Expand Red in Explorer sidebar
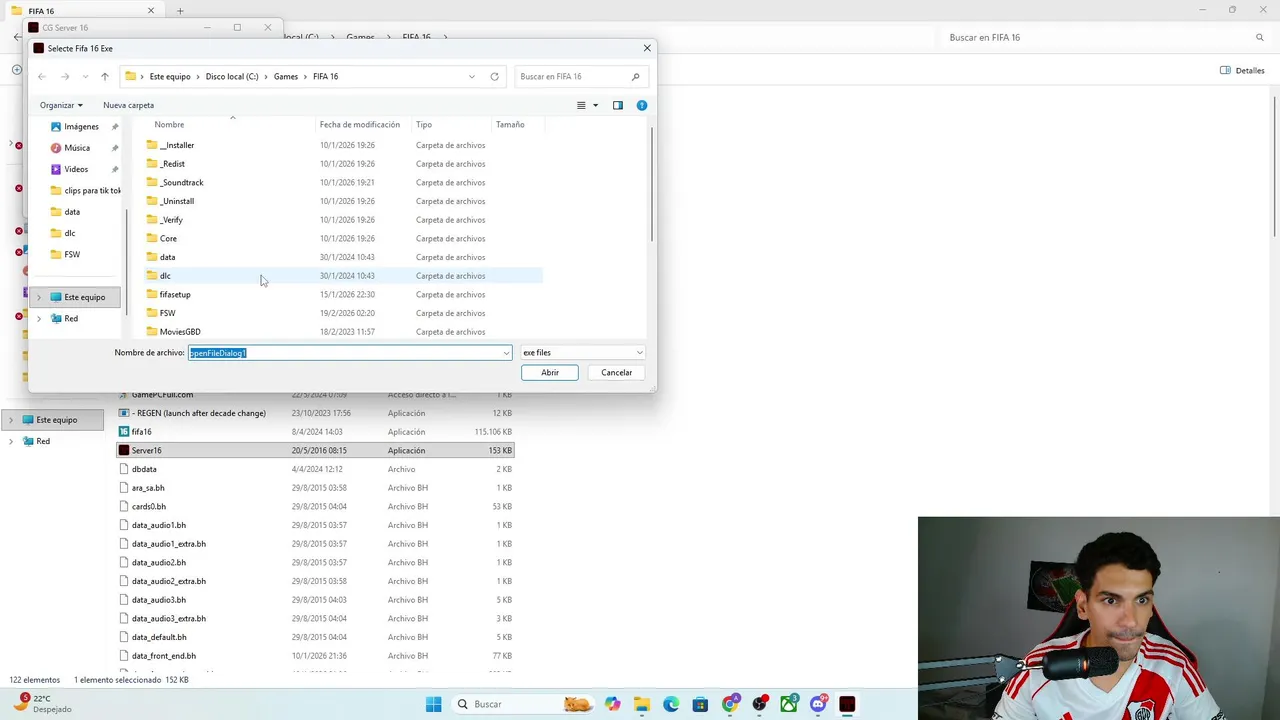 (x=11, y=441)
